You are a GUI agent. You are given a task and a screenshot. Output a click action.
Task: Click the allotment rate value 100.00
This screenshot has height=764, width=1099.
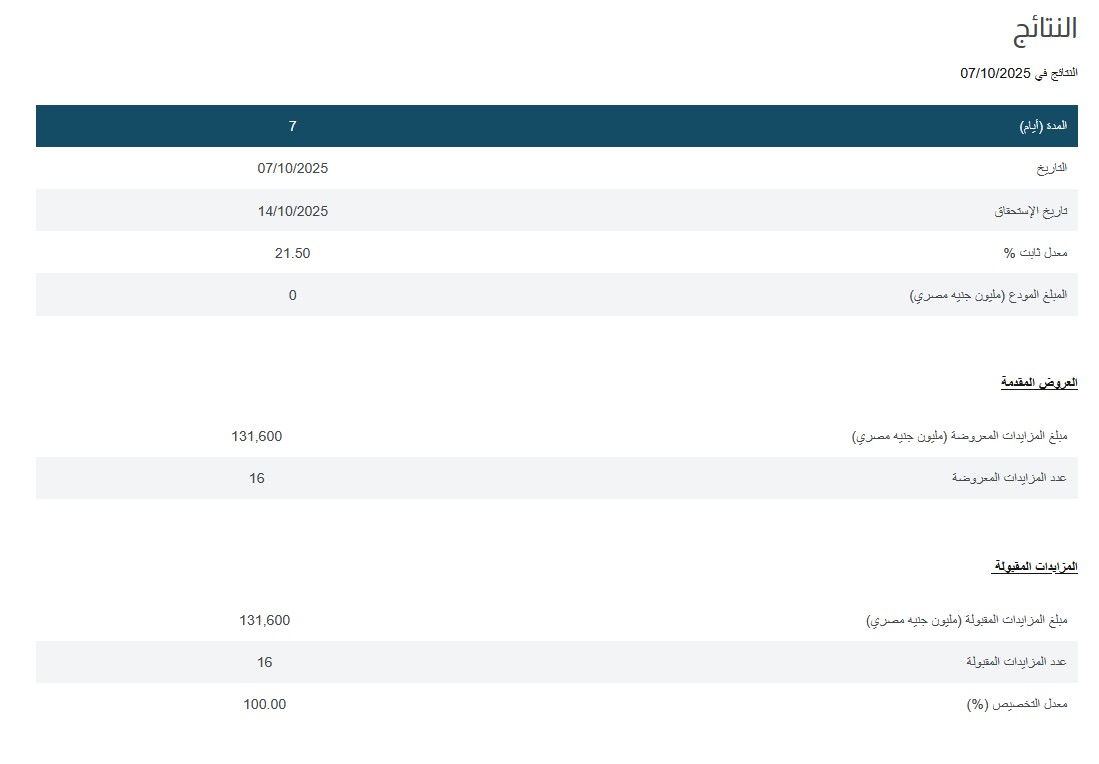click(265, 704)
